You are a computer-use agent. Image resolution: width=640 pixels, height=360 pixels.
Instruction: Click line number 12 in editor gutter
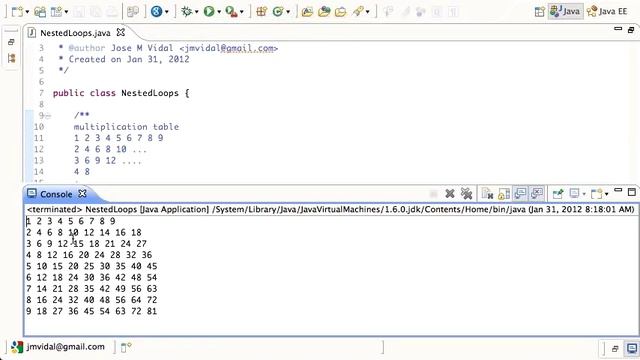tap(39, 149)
